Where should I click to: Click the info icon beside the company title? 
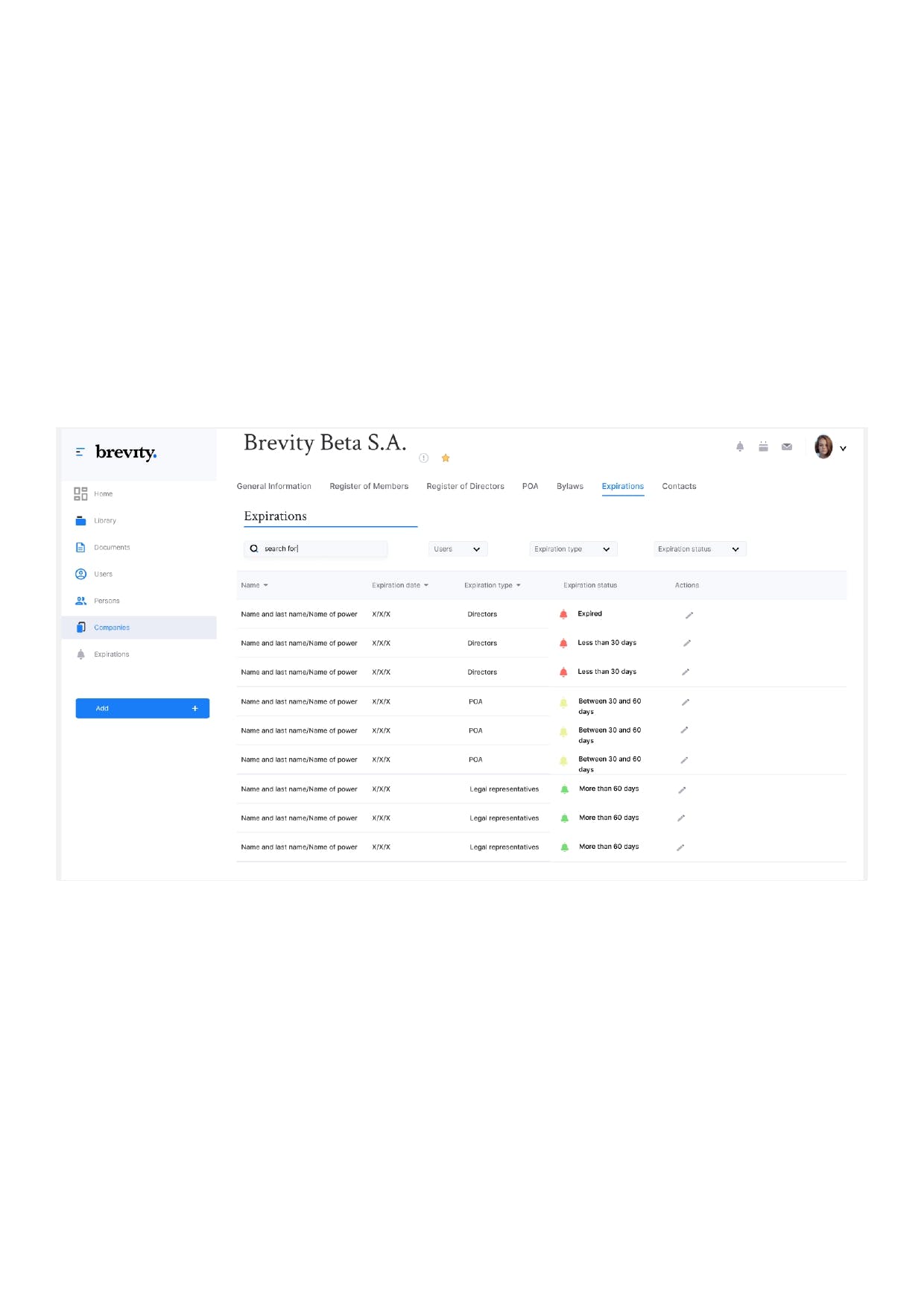423,458
